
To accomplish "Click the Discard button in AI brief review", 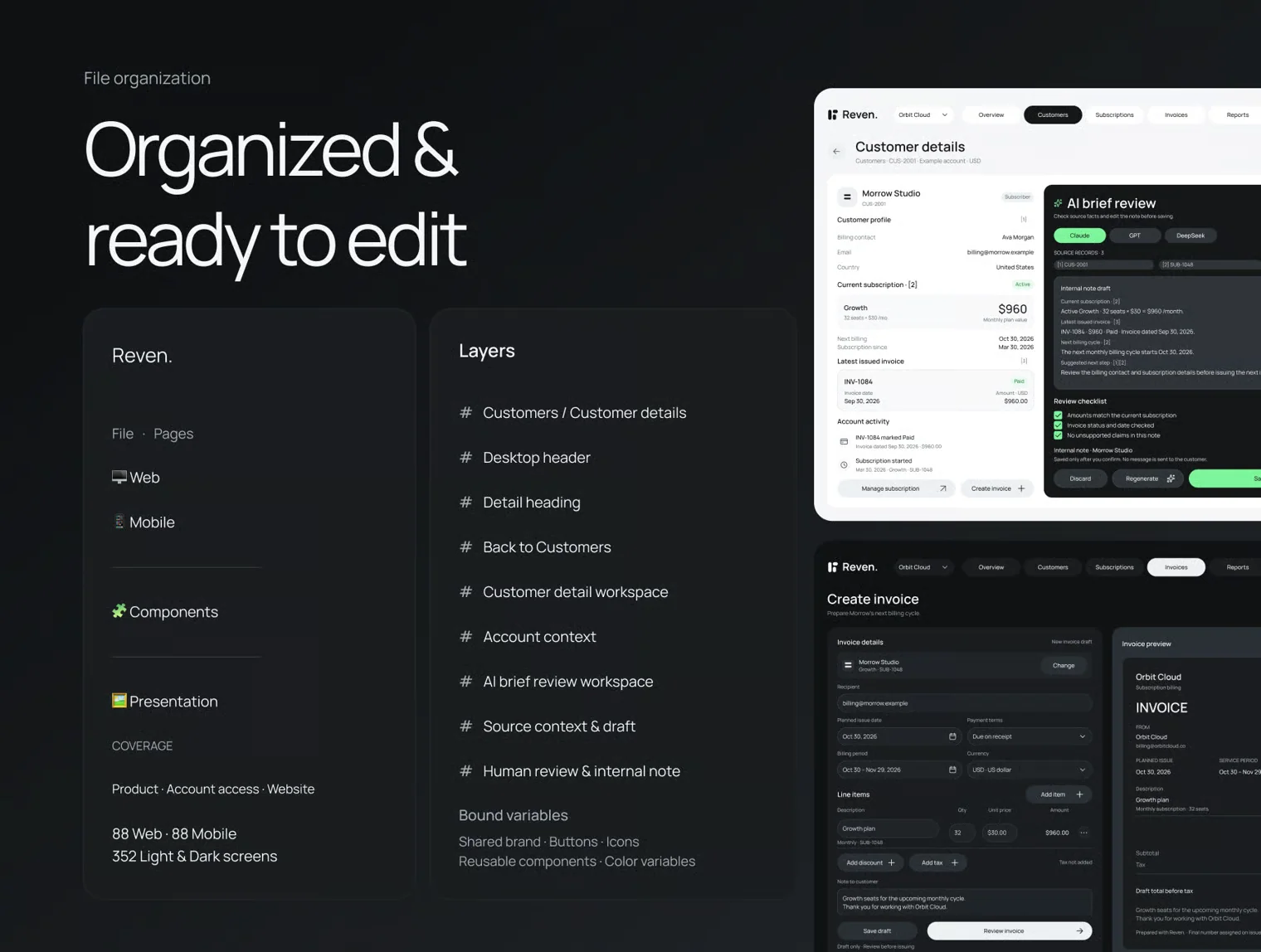I will click(x=1080, y=478).
